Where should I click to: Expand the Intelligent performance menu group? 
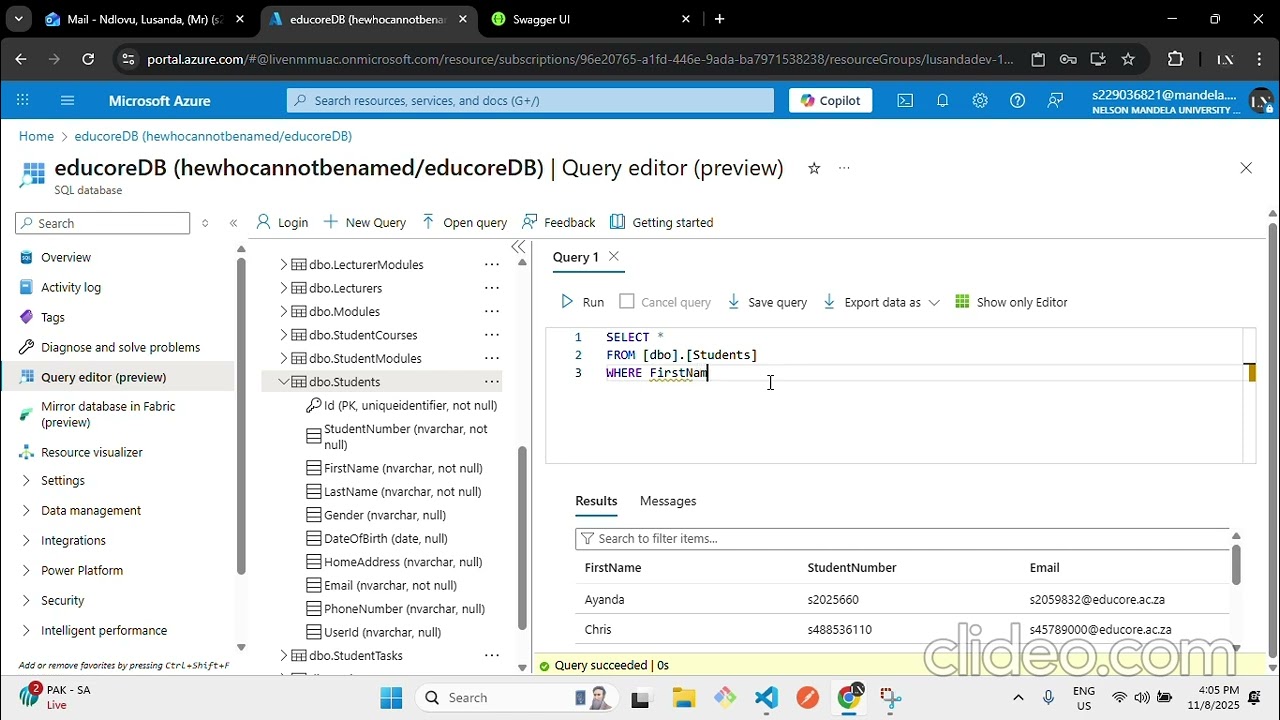(26, 630)
